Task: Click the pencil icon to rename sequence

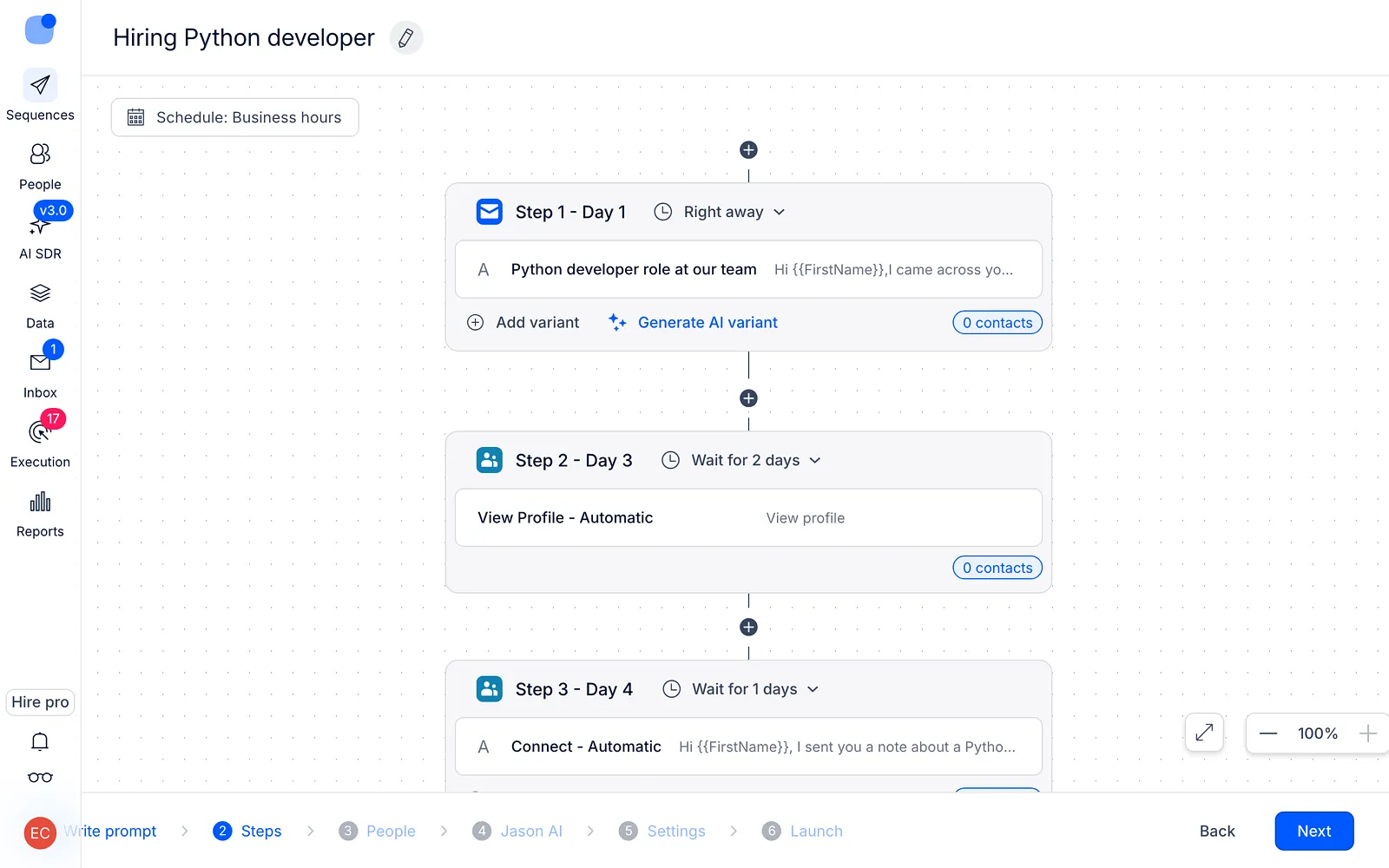Action: [x=405, y=37]
